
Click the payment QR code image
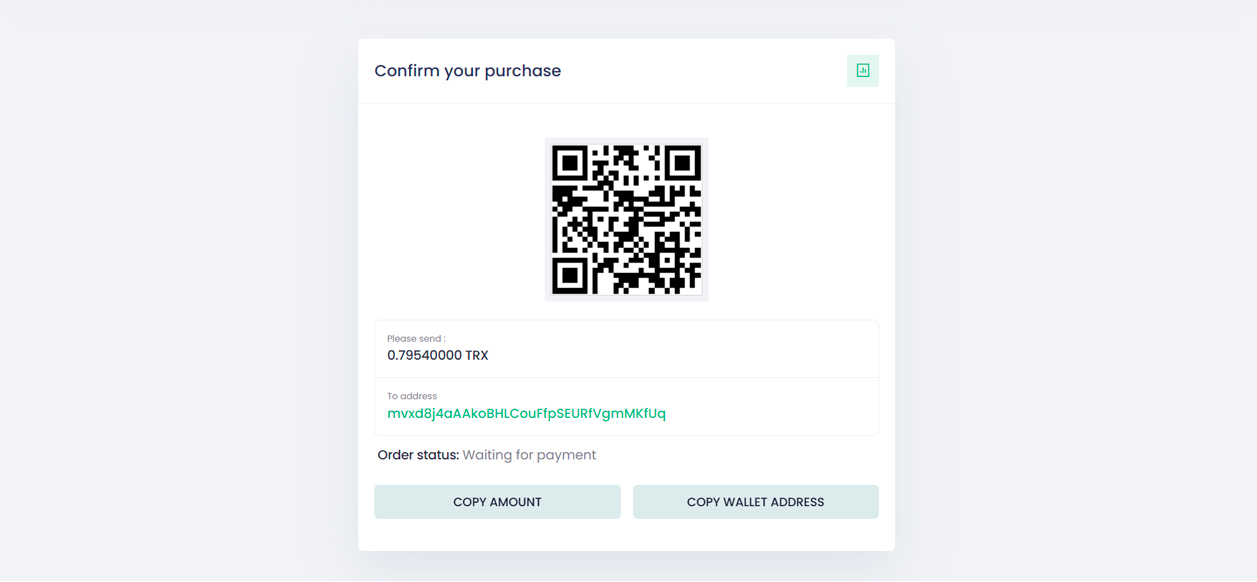[x=626, y=220]
